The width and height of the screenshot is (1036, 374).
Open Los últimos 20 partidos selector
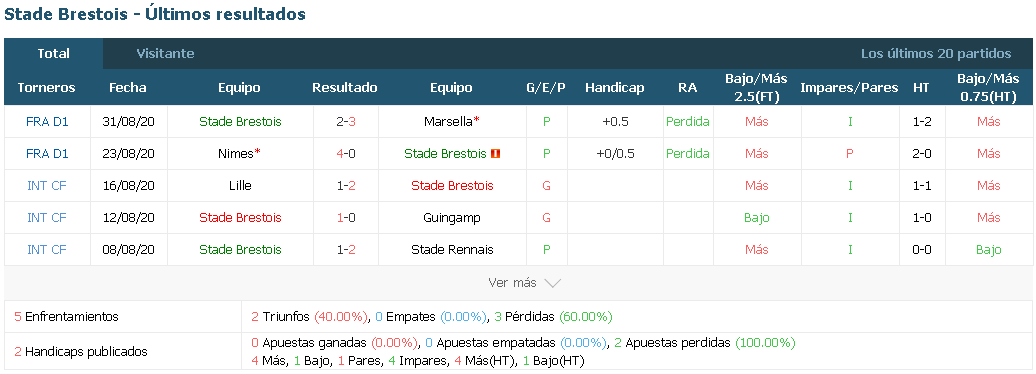[x=936, y=54]
